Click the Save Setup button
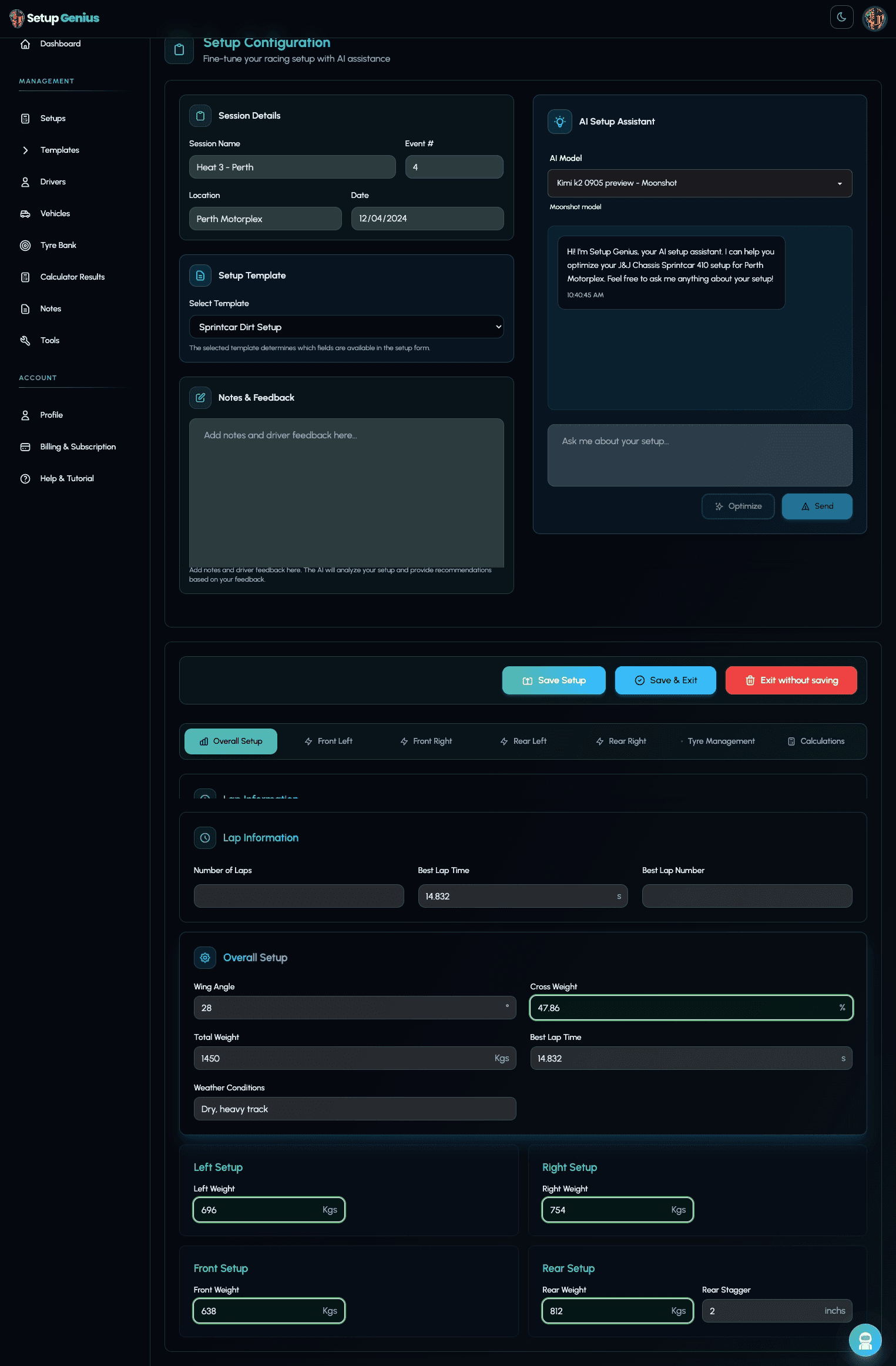Viewport: 896px width, 1366px height. coord(553,680)
